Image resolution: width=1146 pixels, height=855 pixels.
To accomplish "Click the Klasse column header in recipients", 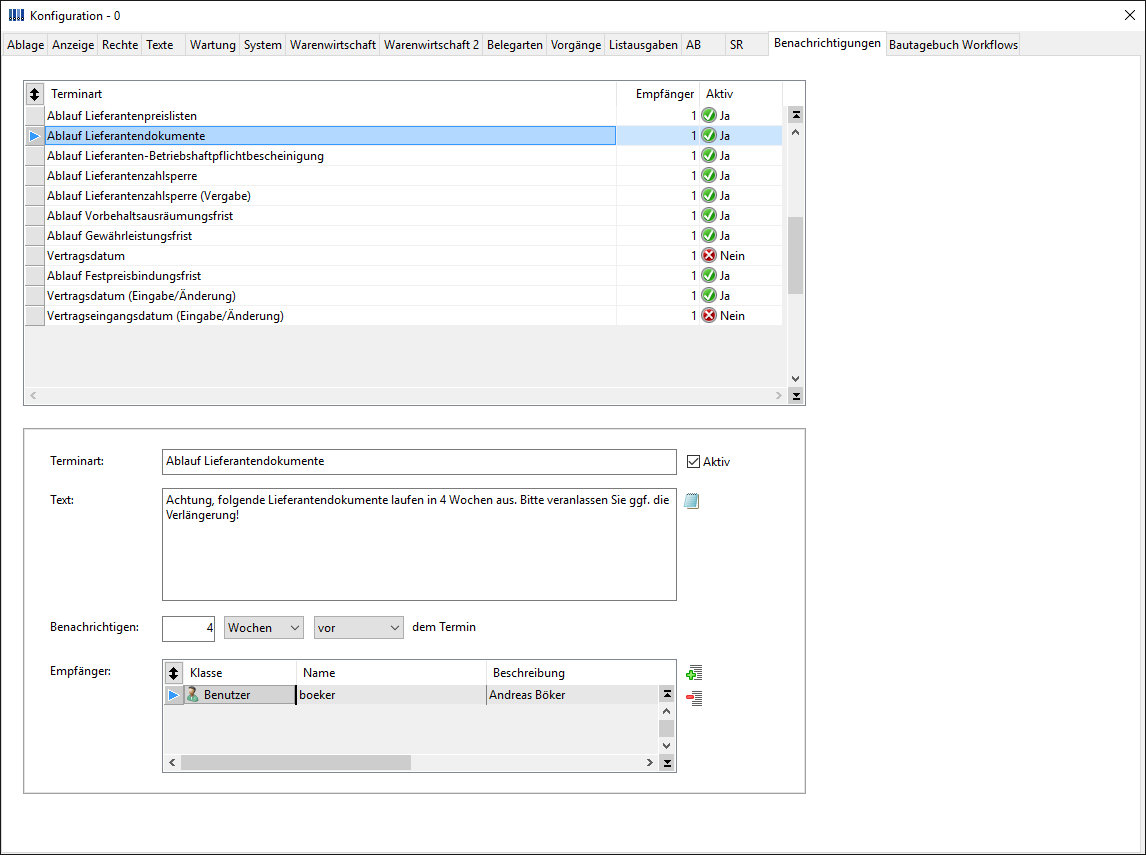I will tap(240, 673).
